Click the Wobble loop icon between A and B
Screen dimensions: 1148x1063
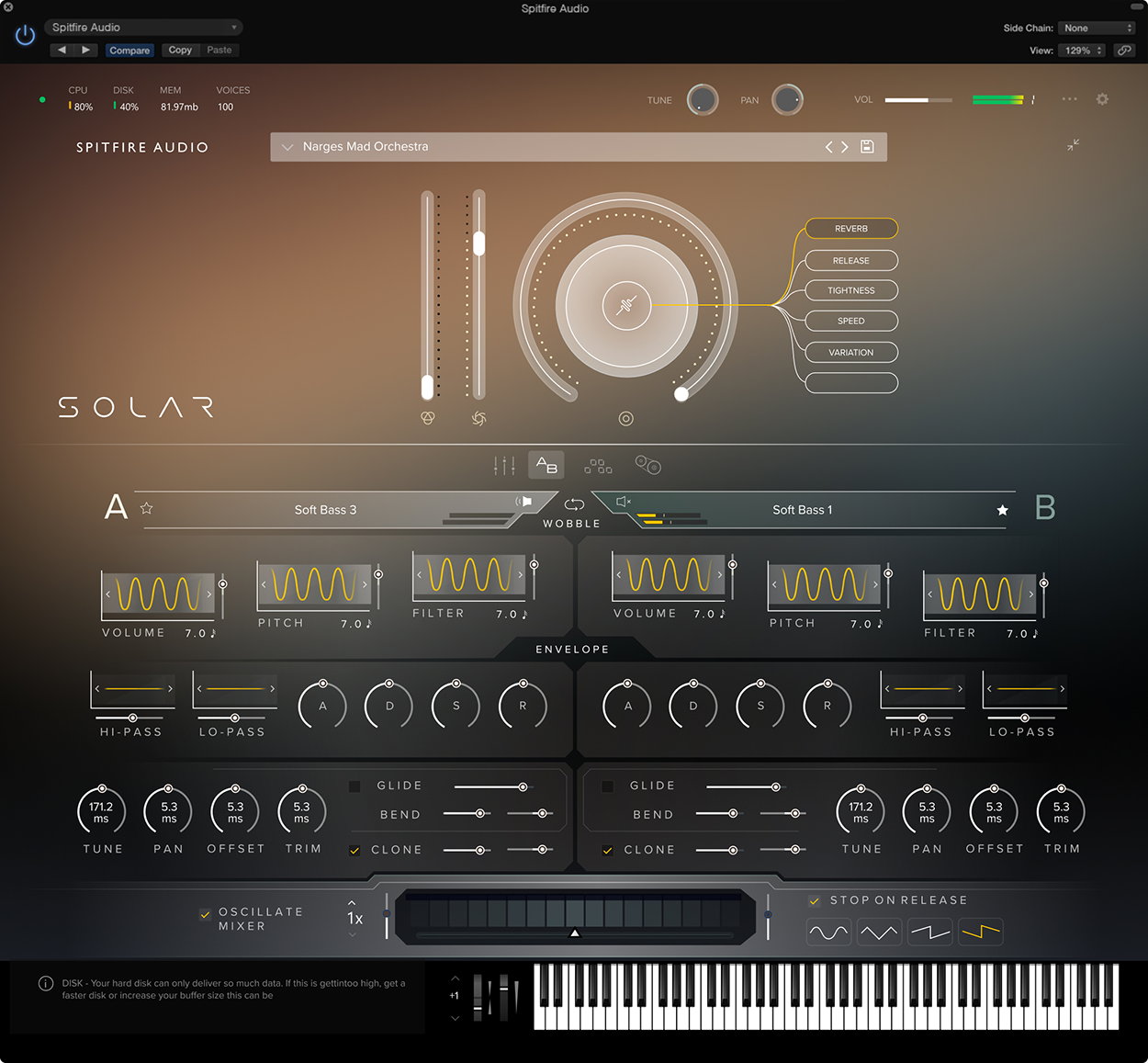[x=573, y=504]
